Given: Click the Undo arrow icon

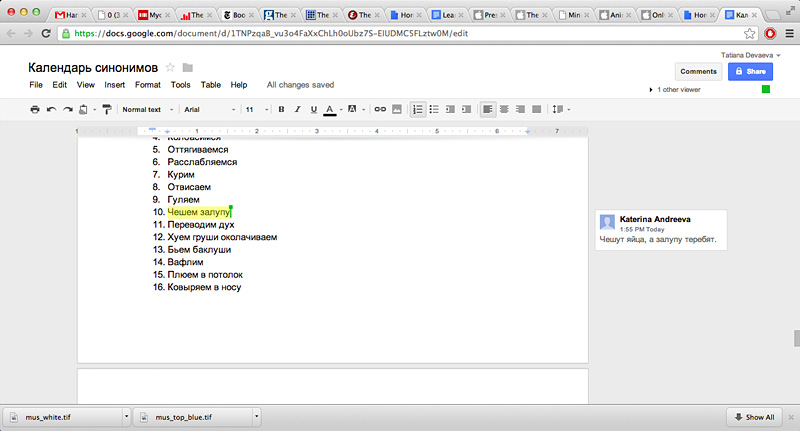Looking at the screenshot, I should (51, 109).
